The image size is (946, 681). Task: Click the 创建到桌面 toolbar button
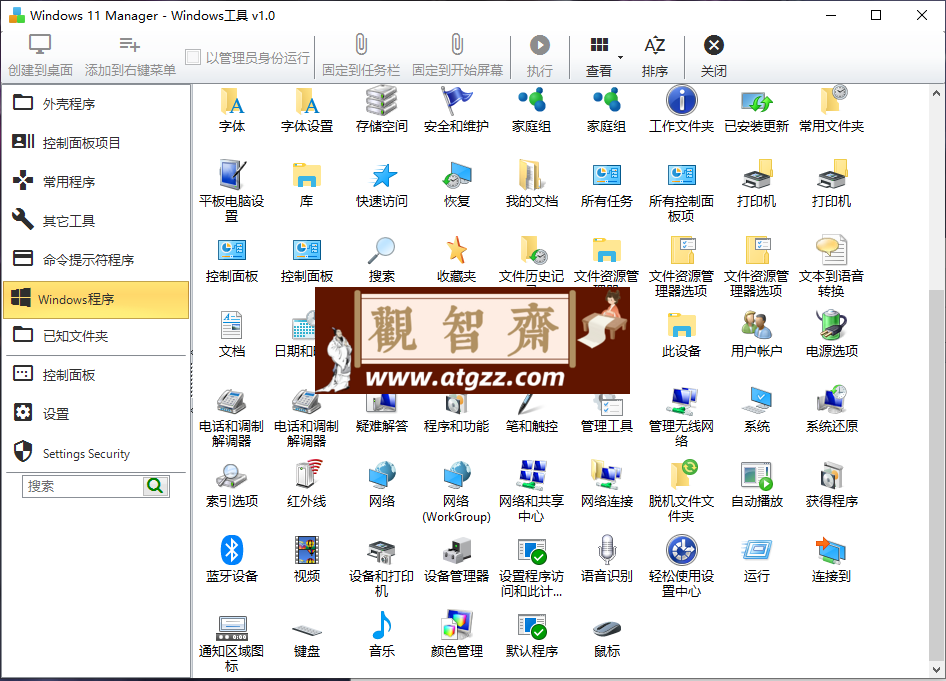click(40, 55)
